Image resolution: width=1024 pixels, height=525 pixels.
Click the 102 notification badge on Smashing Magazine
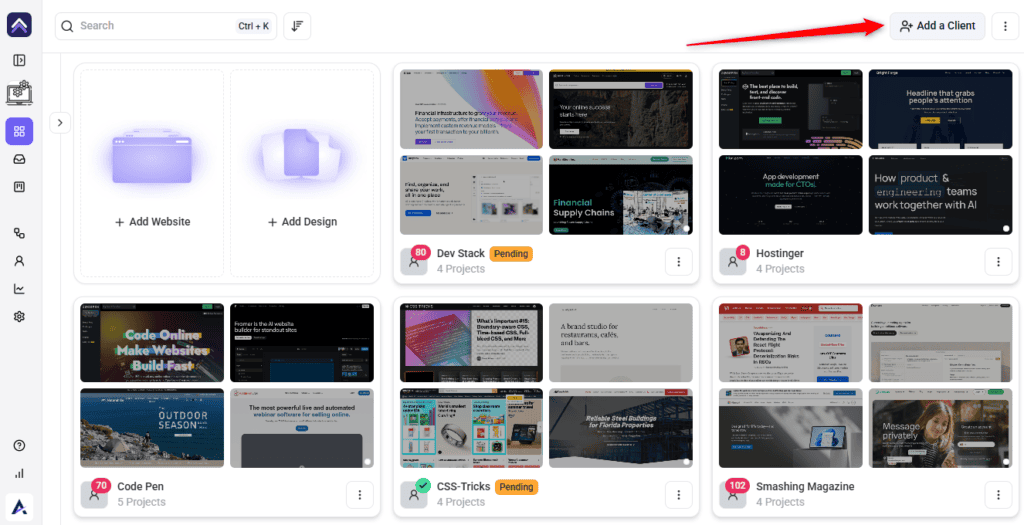point(738,486)
